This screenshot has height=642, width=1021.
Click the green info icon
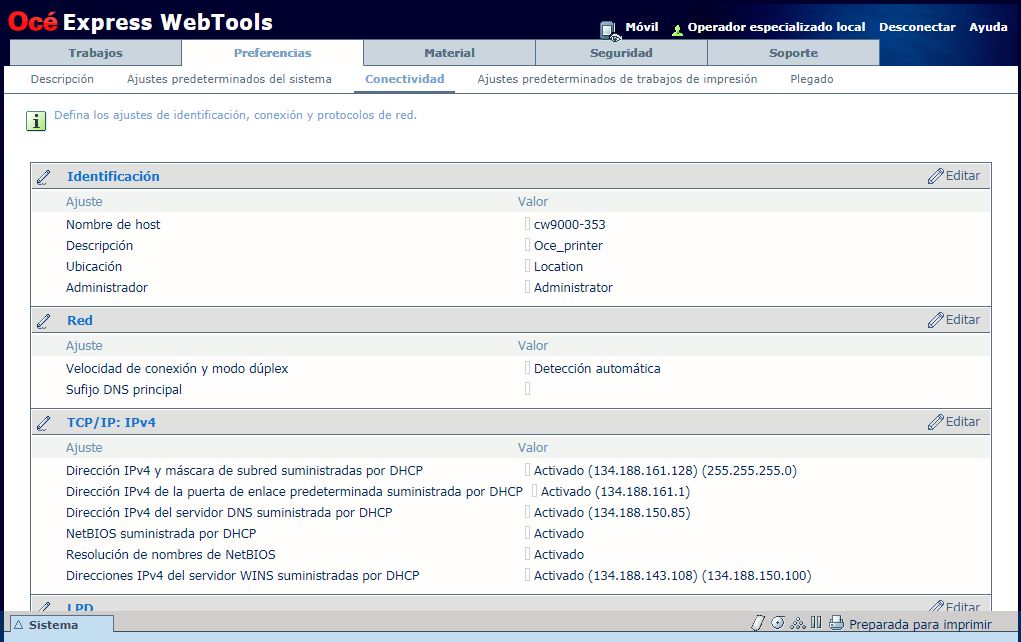click(x=36, y=120)
